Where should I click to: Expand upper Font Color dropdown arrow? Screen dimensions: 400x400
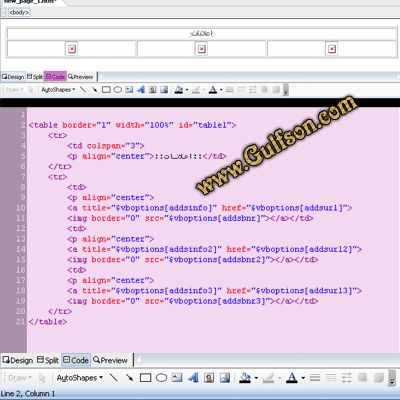pos(221,90)
